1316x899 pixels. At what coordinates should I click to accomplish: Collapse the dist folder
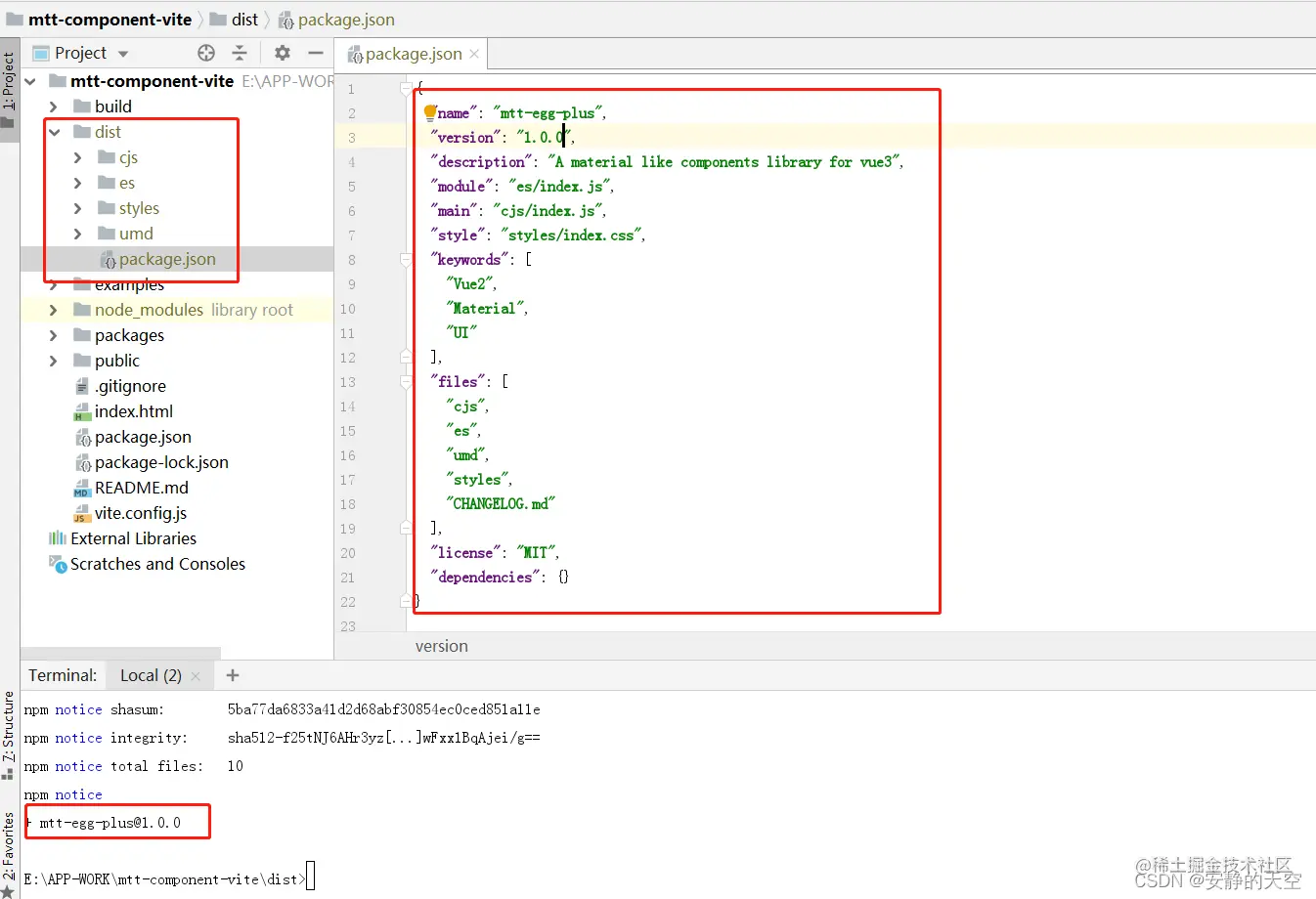pos(55,132)
